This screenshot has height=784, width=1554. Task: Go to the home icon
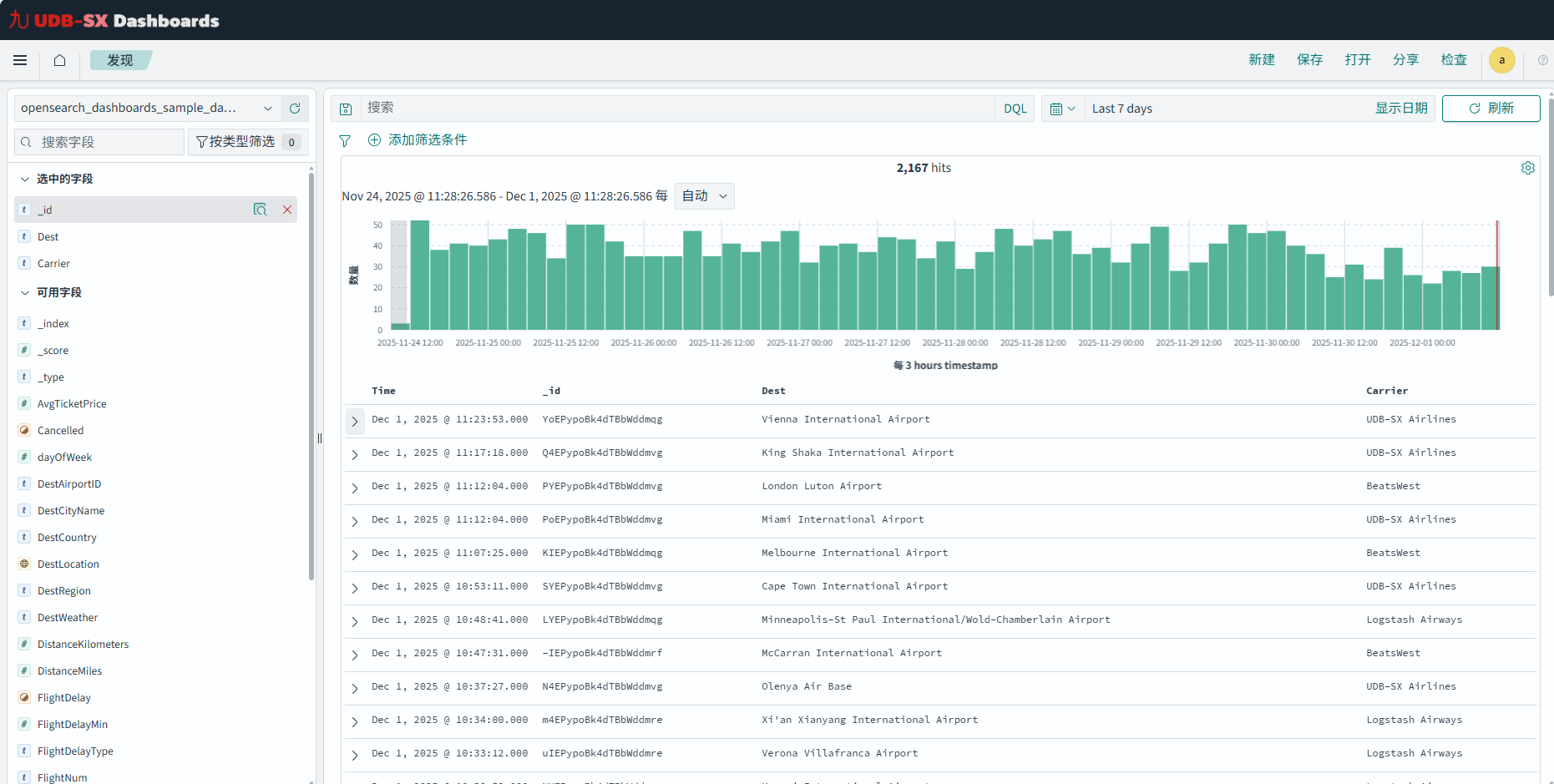59,60
